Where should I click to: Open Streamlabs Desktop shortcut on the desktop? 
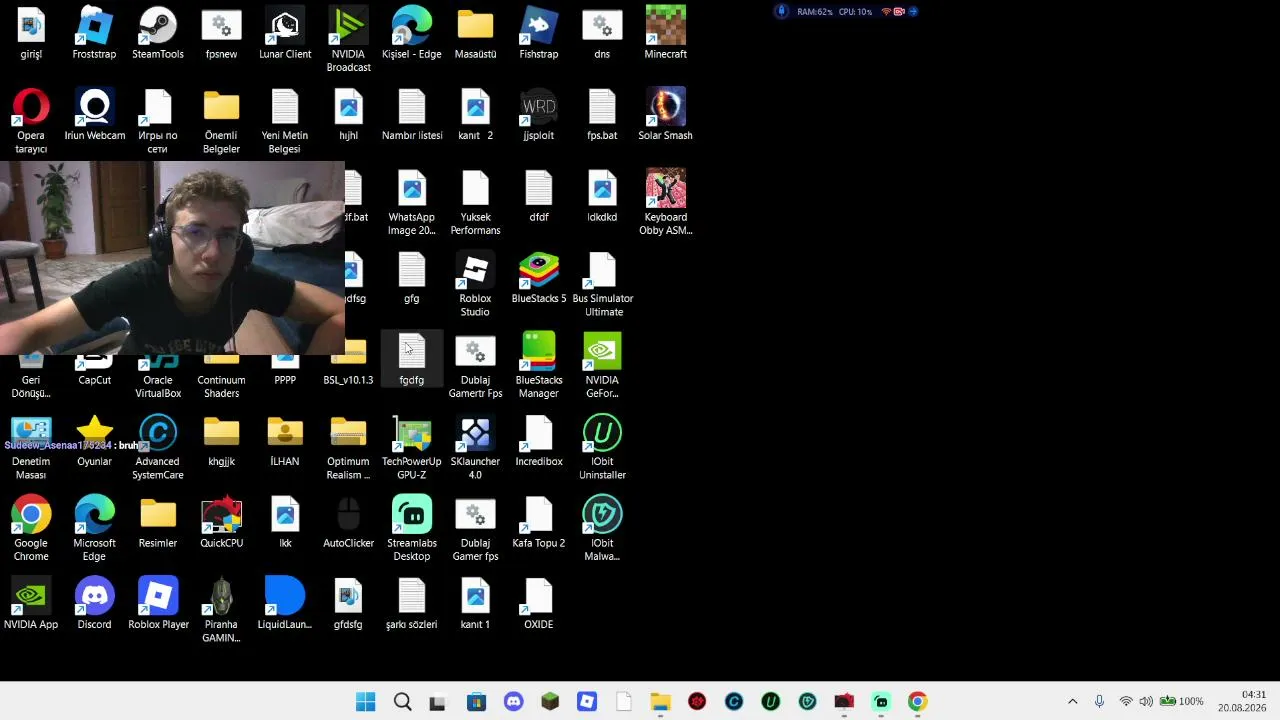(411, 529)
